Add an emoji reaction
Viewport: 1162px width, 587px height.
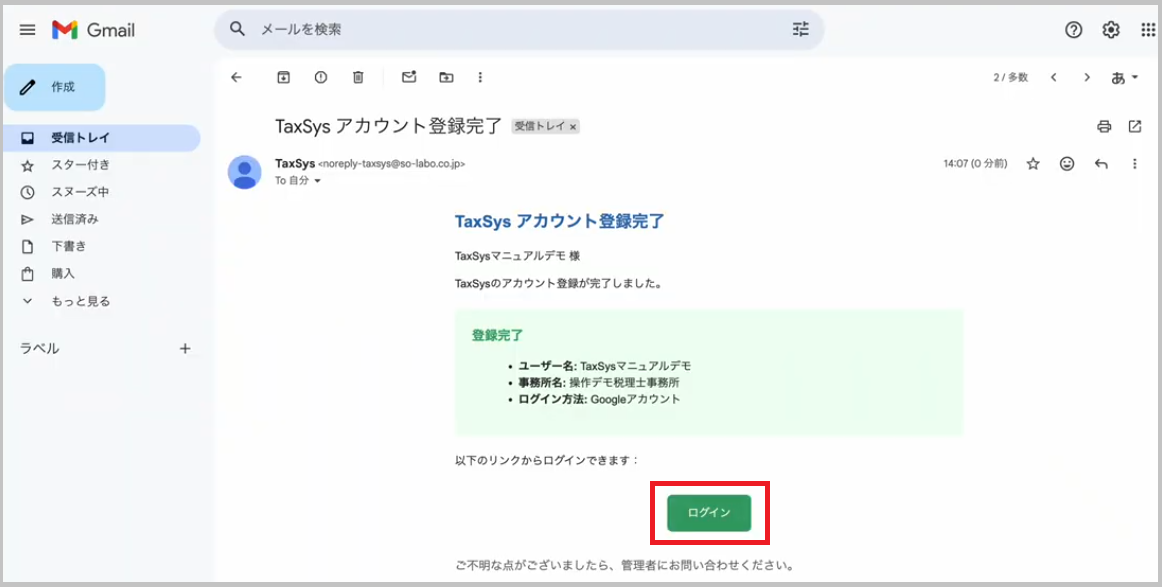[x=1067, y=164]
